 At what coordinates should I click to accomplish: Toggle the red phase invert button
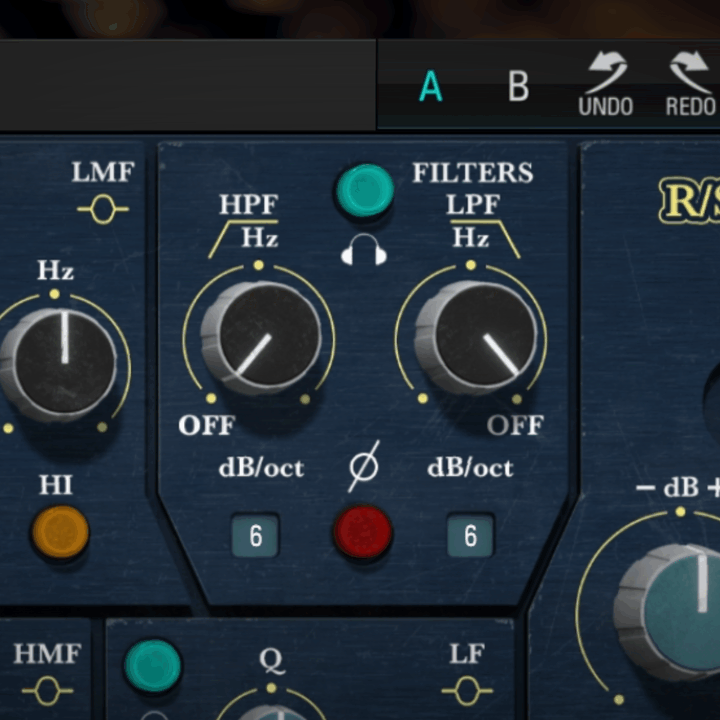coord(363,531)
